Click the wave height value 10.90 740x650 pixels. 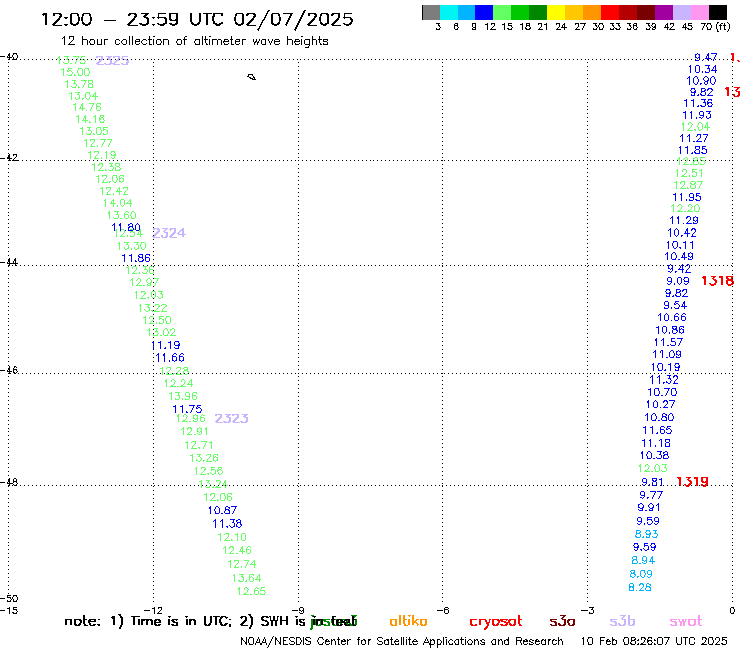click(701, 81)
